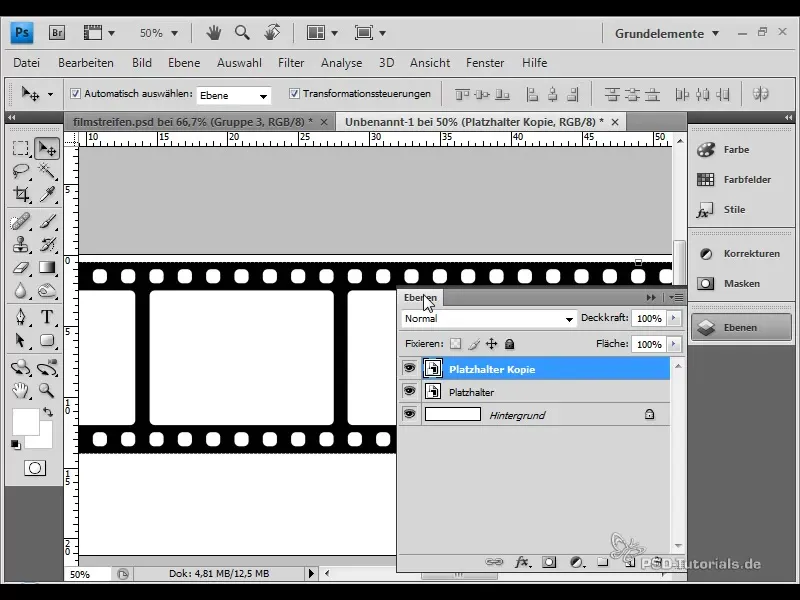Select the Zoom tool in toolbox
This screenshot has width=800, height=600.
[47, 391]
